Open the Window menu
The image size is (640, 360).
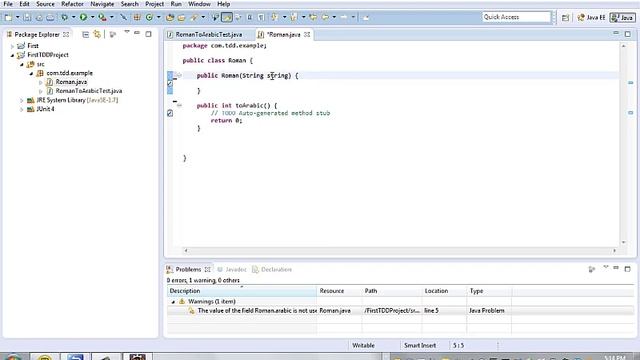tap(199, 4)
